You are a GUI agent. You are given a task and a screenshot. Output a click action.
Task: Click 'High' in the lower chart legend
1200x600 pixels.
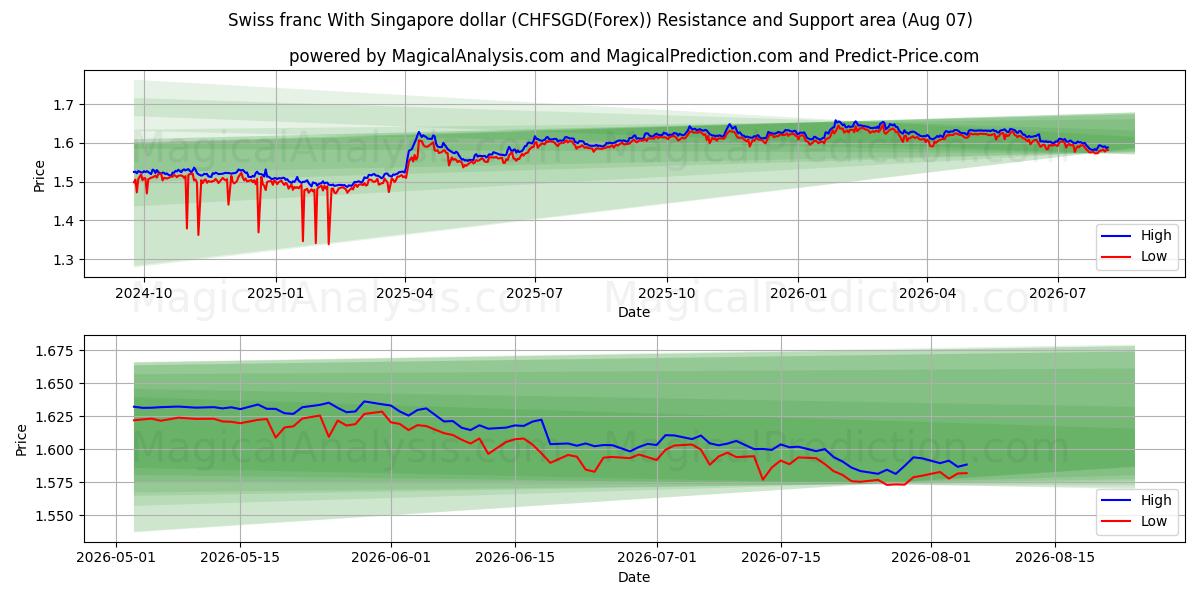[x=1156, y=500]
